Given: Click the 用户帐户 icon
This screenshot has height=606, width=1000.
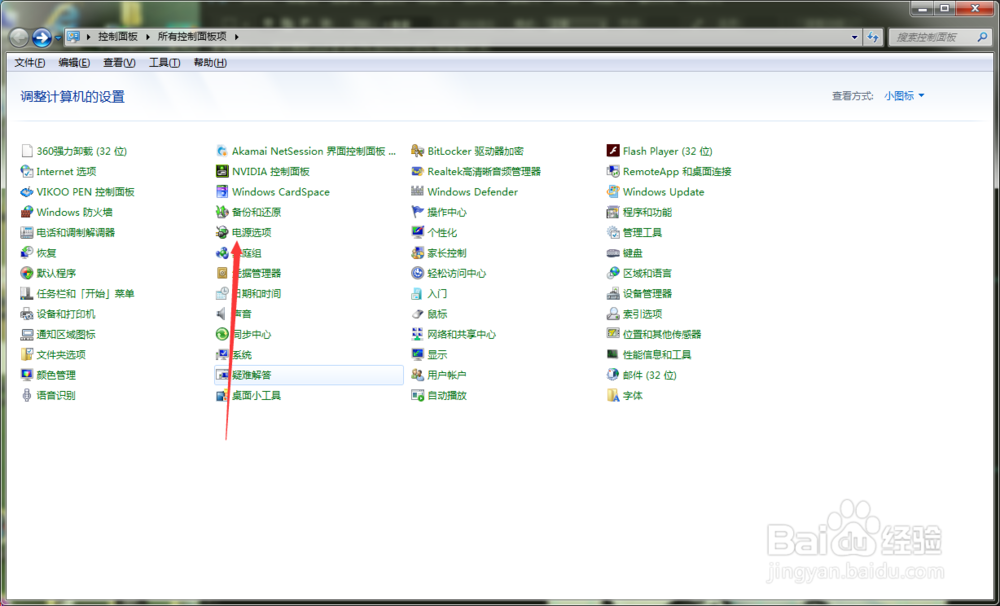Looking at the screenshot, I should (417, 375).
